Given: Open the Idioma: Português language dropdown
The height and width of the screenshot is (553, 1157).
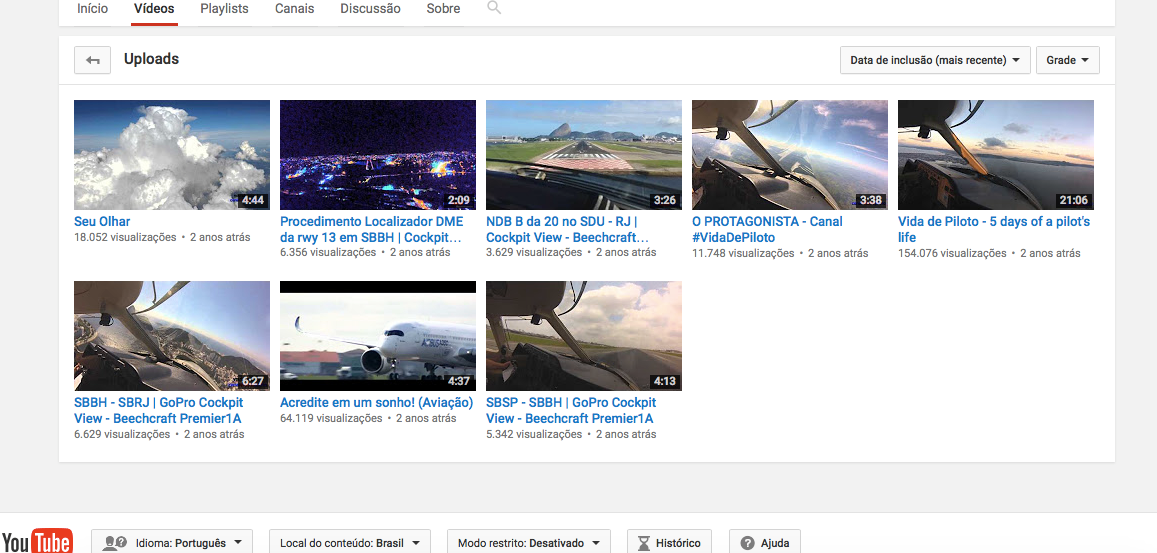Looking at the screenshot, I should click(172, 543).
